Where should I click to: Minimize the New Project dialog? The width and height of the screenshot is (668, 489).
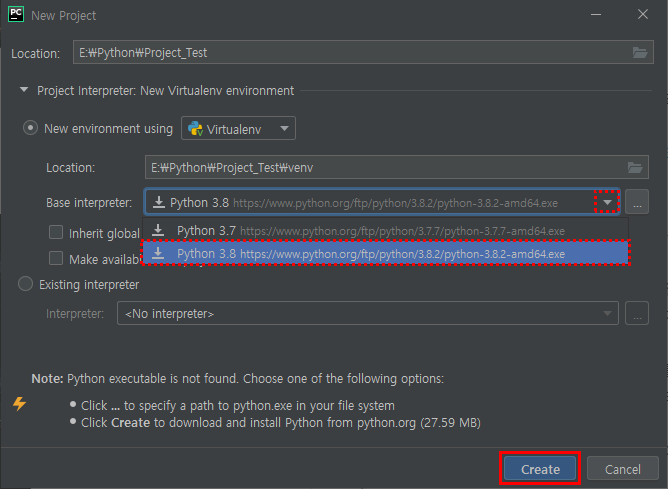point(596,14)
